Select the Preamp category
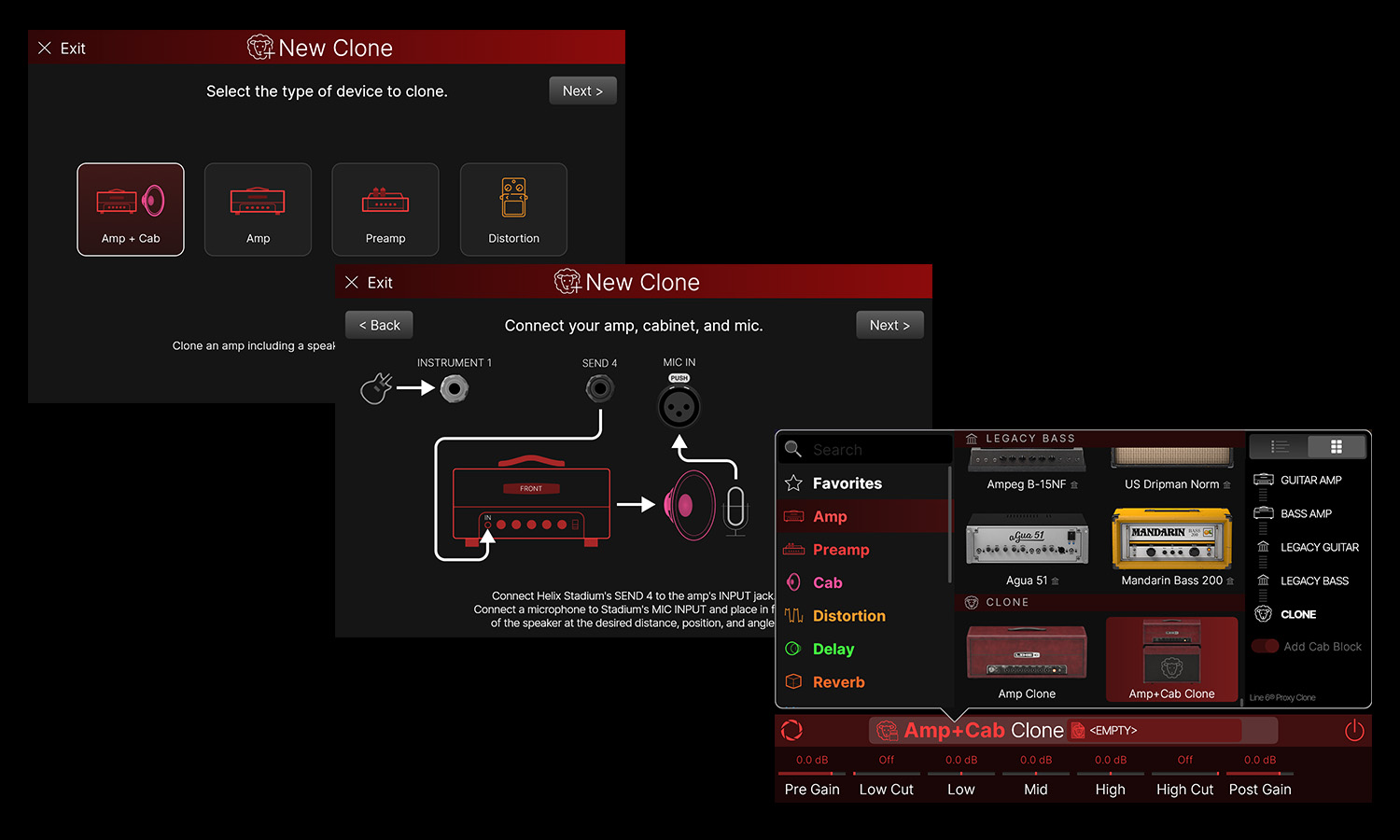This screenshot has width=1400, height=840. (x=863, y=550)
